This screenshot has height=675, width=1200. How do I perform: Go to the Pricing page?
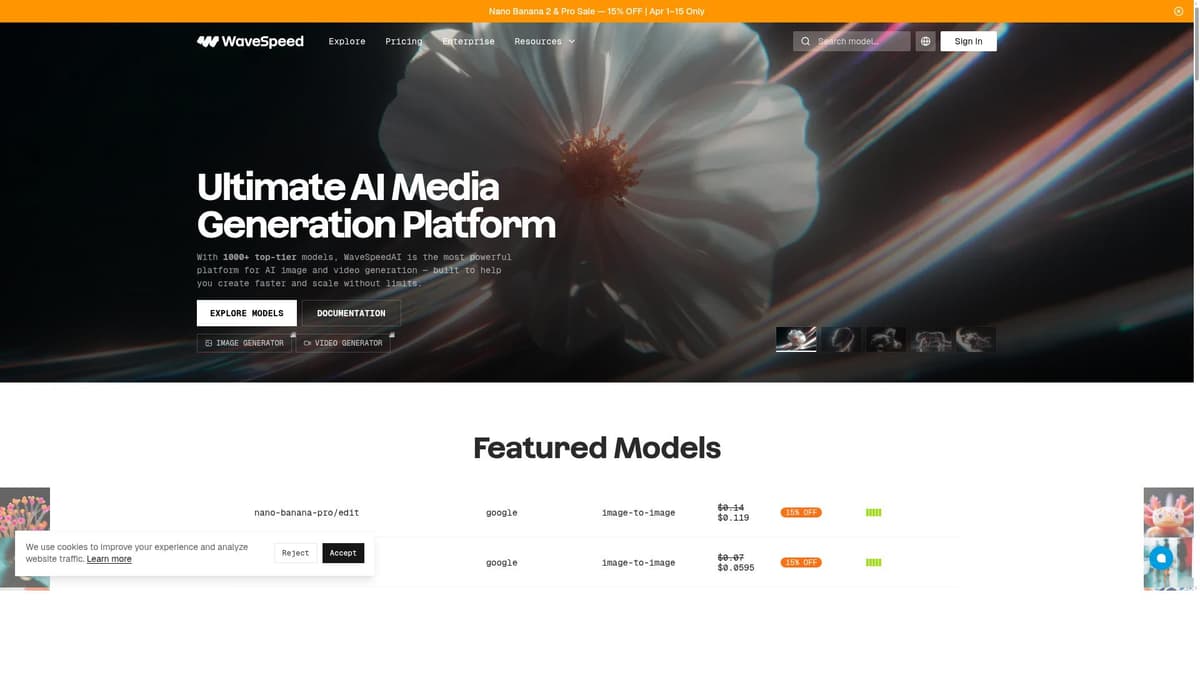[403, 41]
